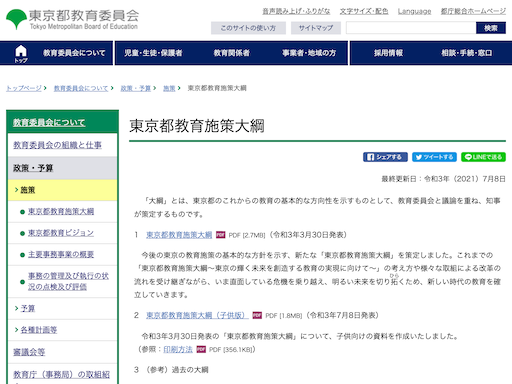Tweet the page with ツイートする button

434,157
